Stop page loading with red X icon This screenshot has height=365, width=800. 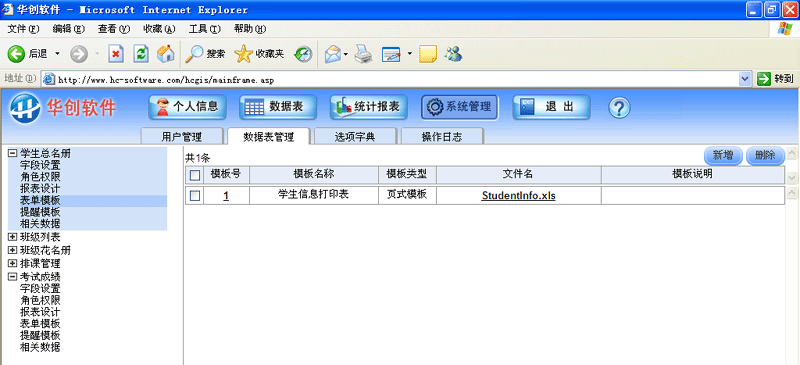116,54
